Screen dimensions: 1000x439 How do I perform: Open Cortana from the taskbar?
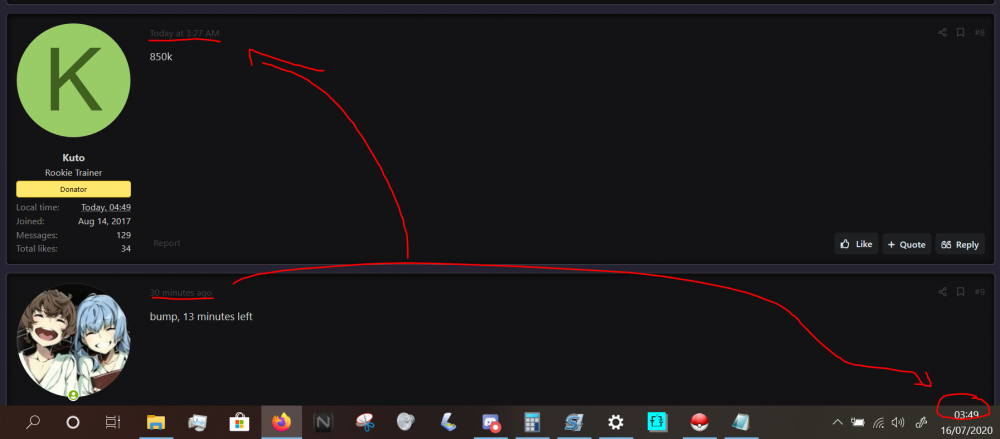coord(73,422)
